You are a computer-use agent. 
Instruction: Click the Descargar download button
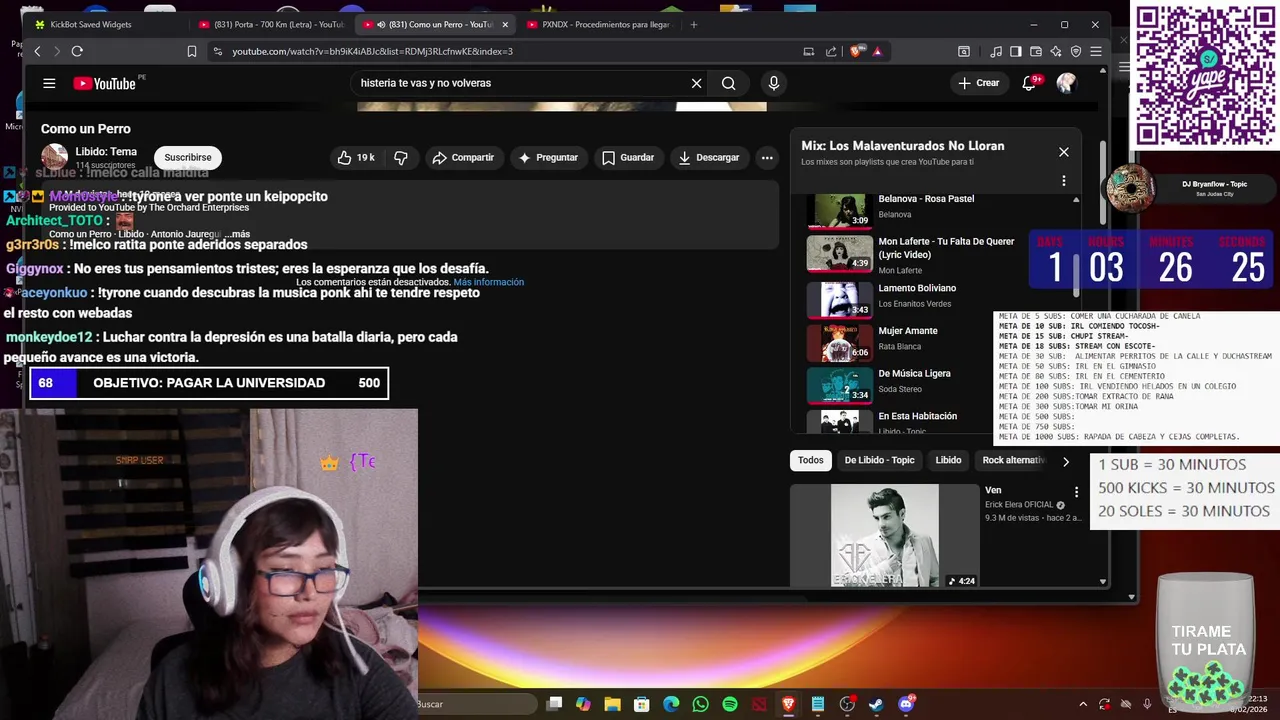click(x=709, y=157)
